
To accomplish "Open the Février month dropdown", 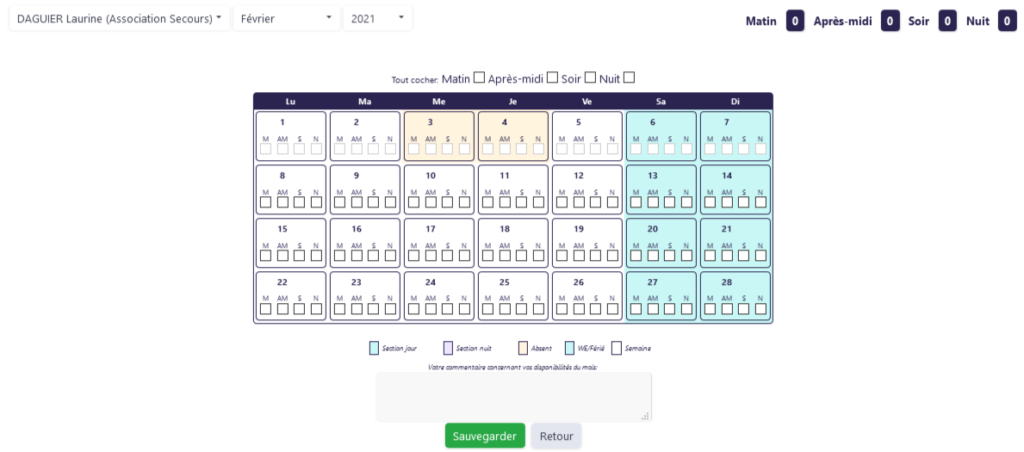I will 286,18.
